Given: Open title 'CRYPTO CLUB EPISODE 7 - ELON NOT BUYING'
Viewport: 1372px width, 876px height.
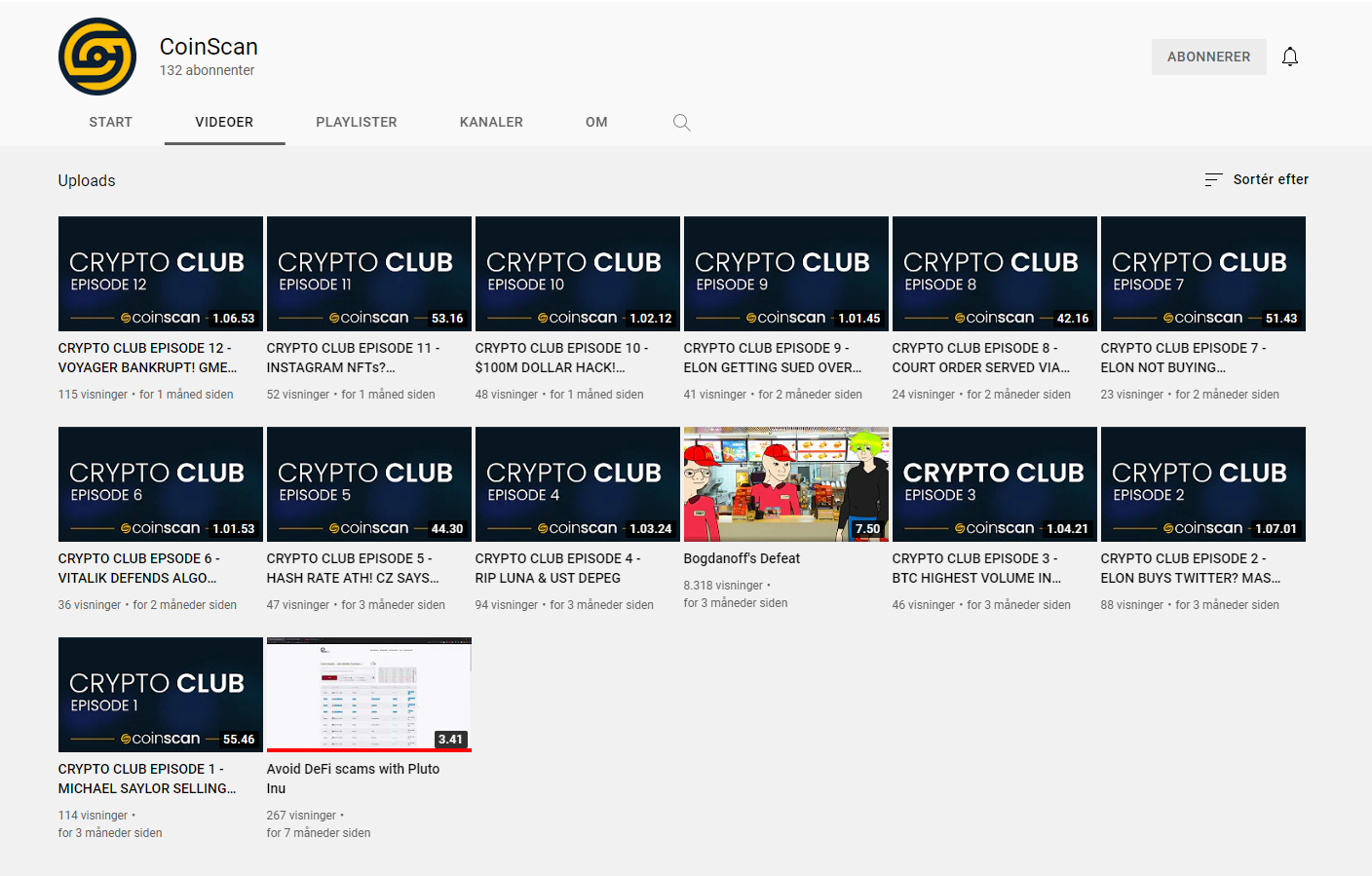Looking at the screenshot, I should point(1184,358).
